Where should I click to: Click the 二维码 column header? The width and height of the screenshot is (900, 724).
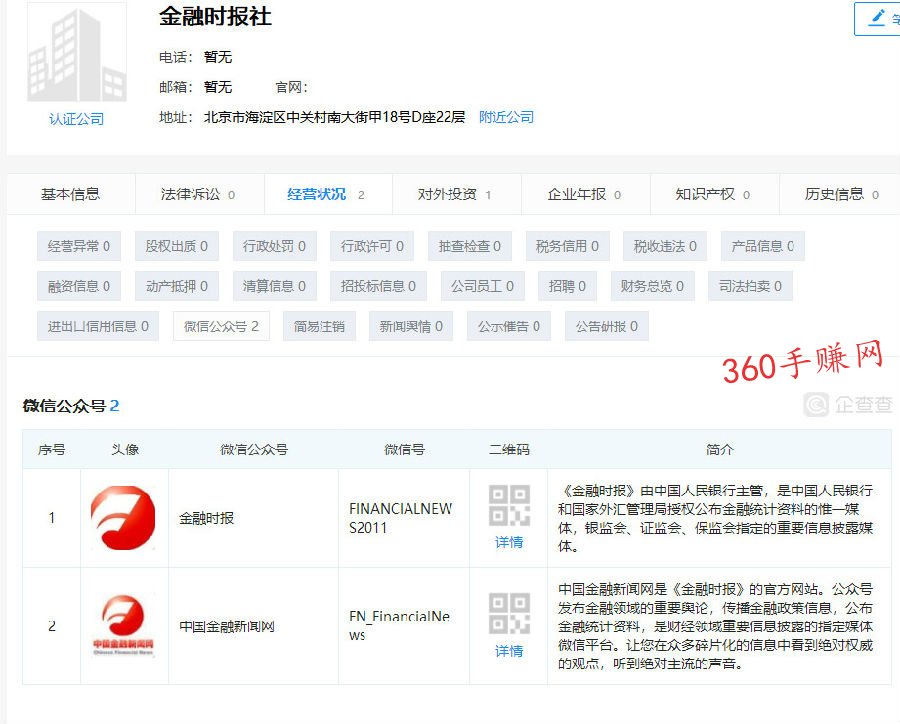pos(509,450)
